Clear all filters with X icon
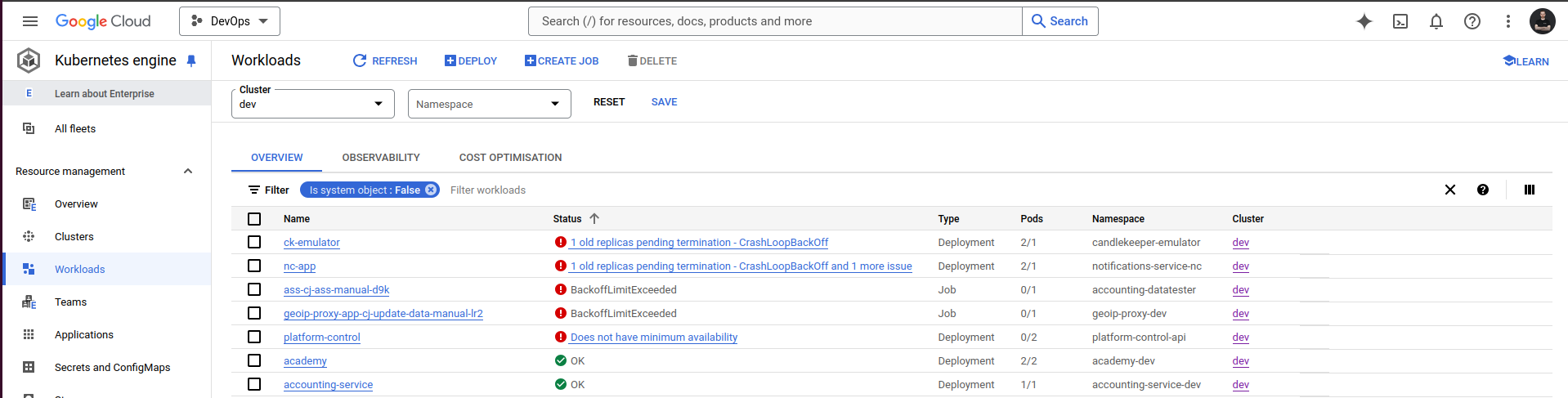The width and height of the screenshot is (1568, 398). point(1449,190)
